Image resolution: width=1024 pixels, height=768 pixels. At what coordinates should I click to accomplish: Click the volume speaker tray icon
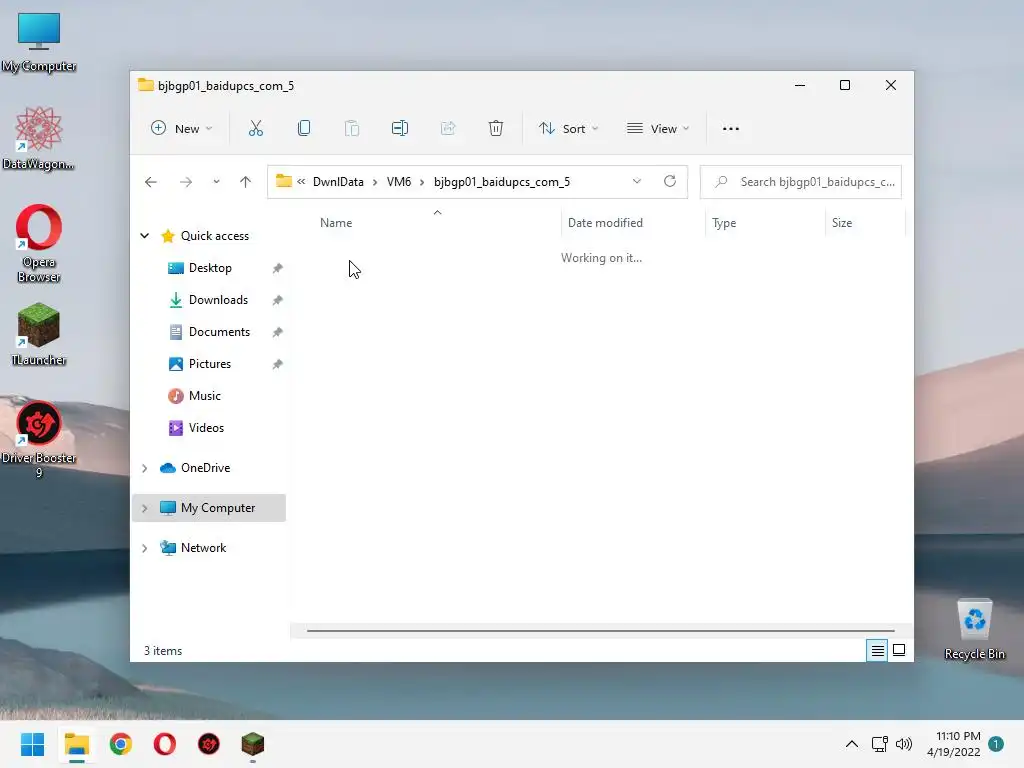click(x=904, y=744)
